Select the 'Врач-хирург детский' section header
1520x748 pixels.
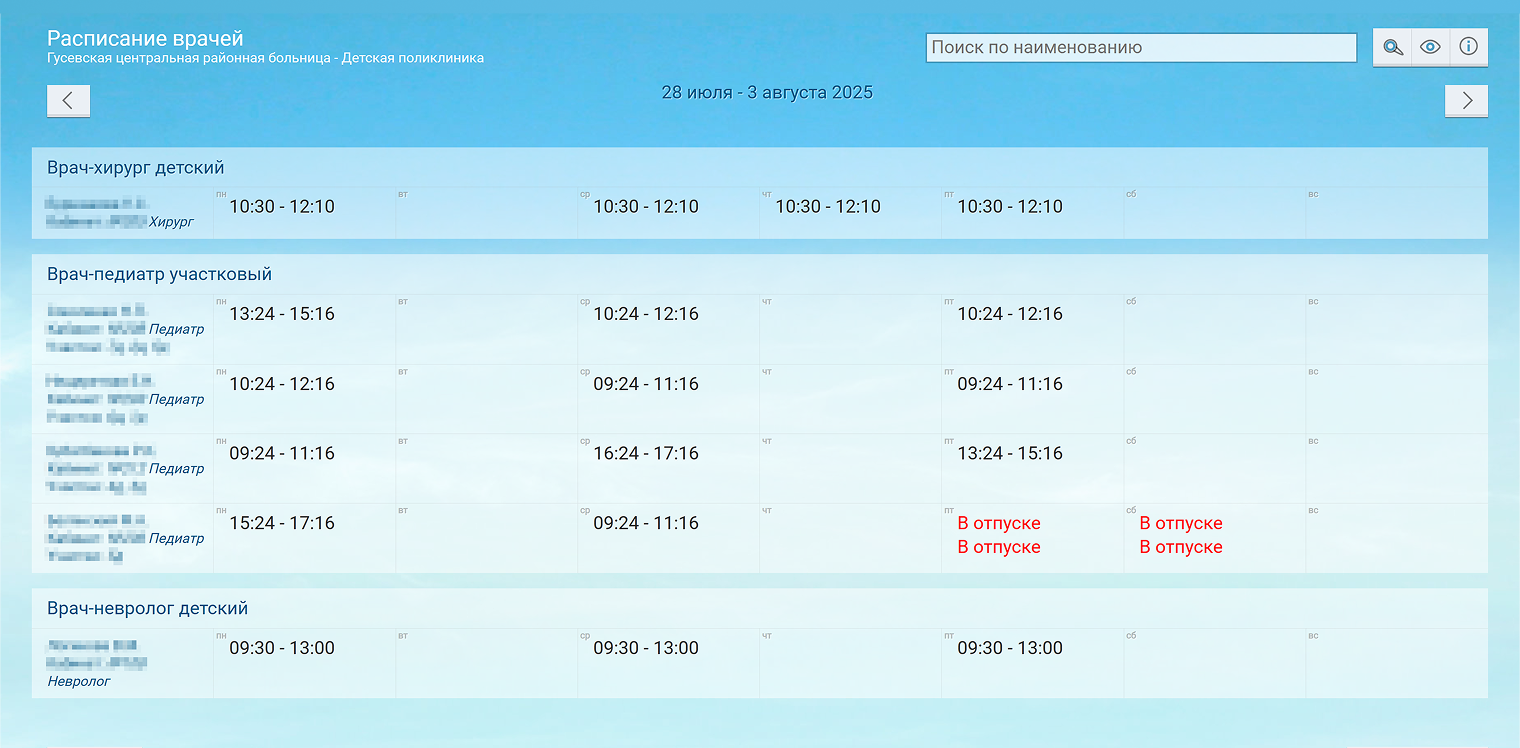tap(135, 167)
